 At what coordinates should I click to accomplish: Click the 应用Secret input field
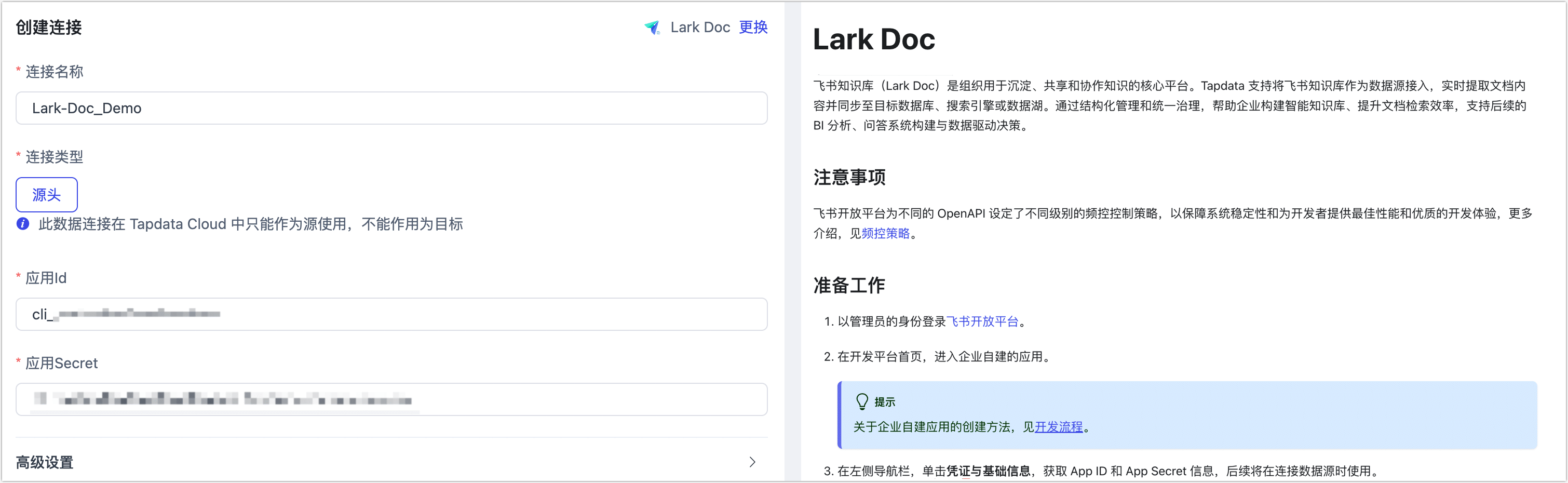point(392,399)
